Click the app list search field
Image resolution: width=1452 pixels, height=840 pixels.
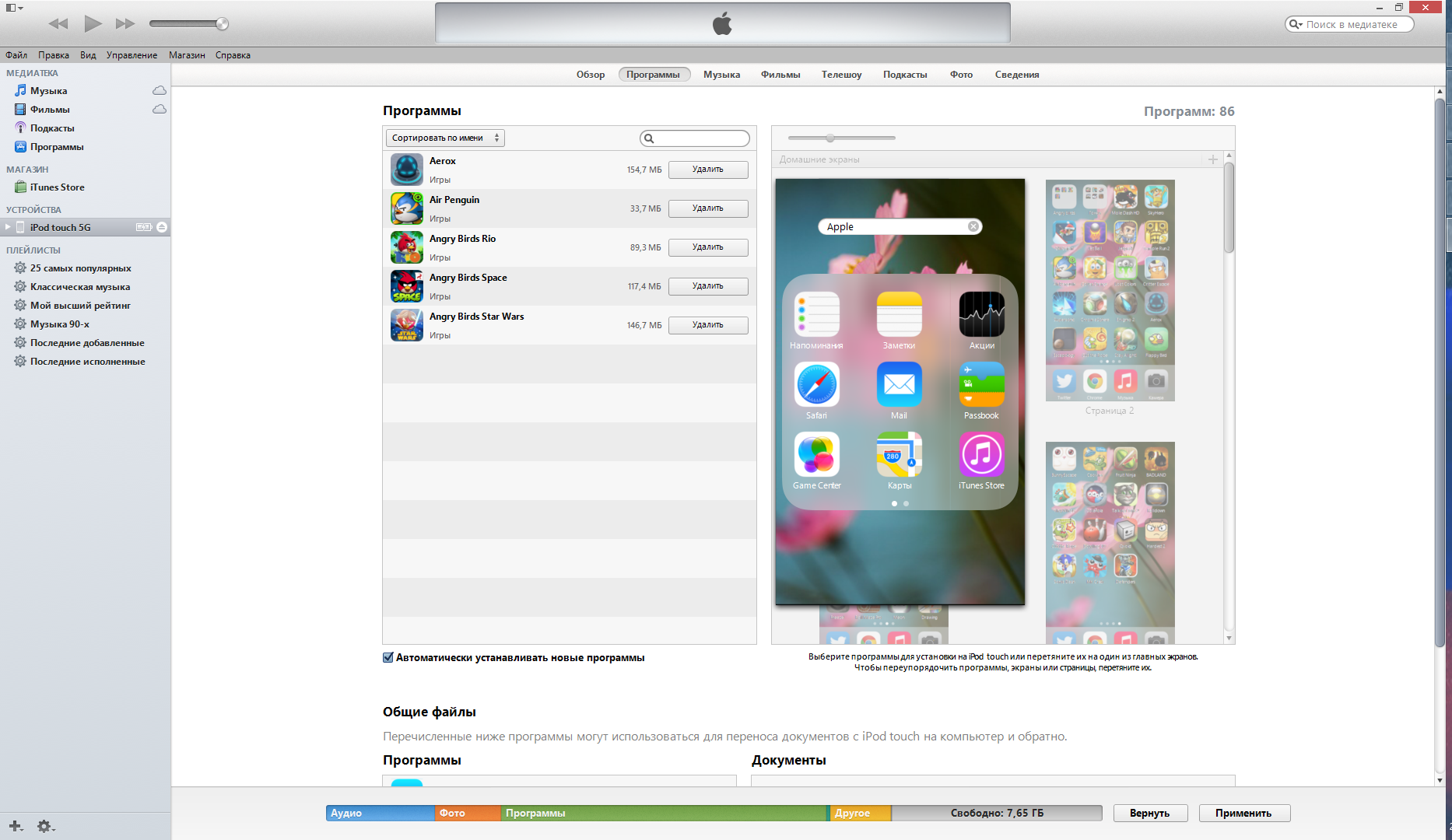(x=695, y=138)
